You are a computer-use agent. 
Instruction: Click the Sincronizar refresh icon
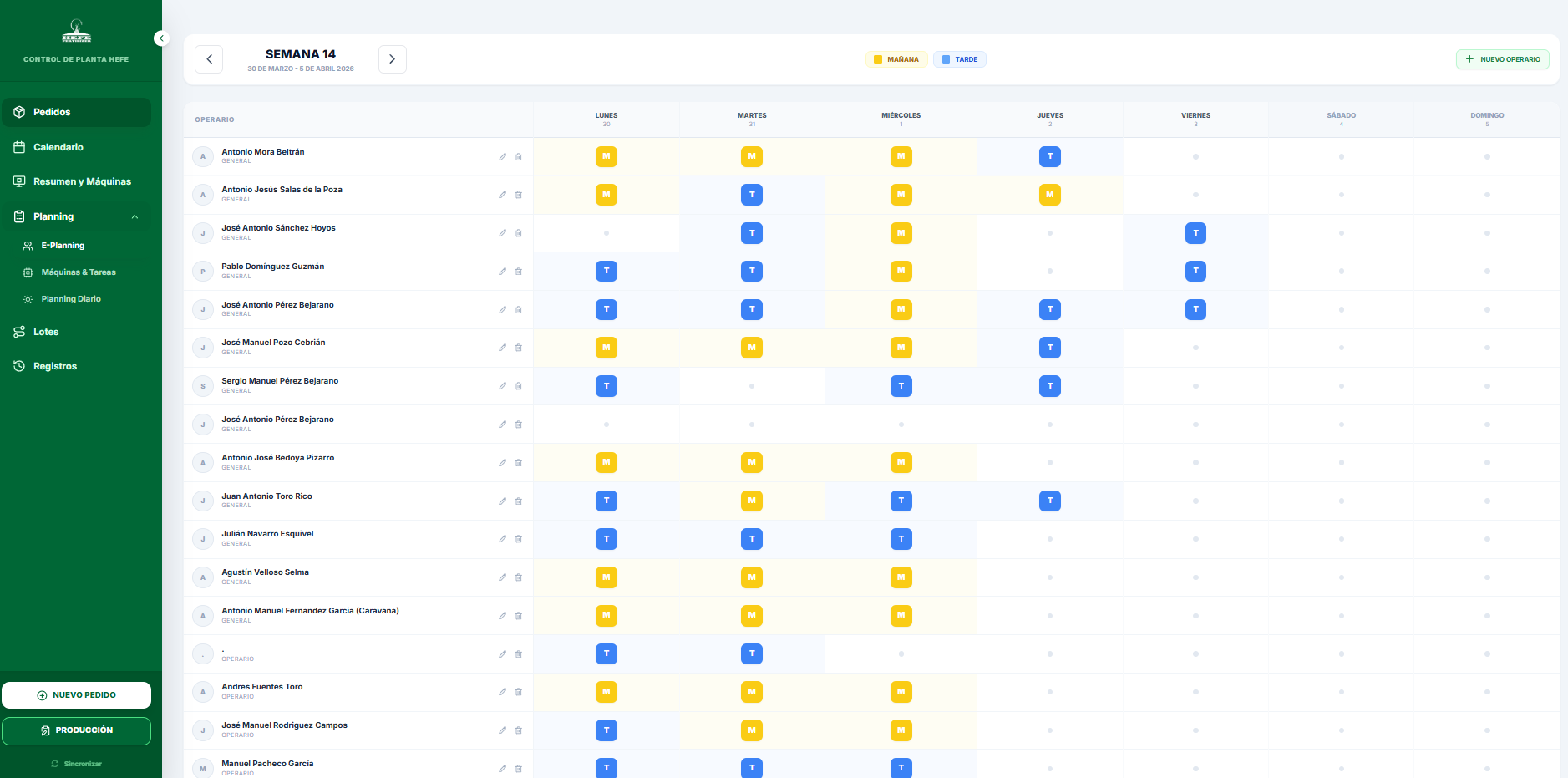(x=55, y=764)
